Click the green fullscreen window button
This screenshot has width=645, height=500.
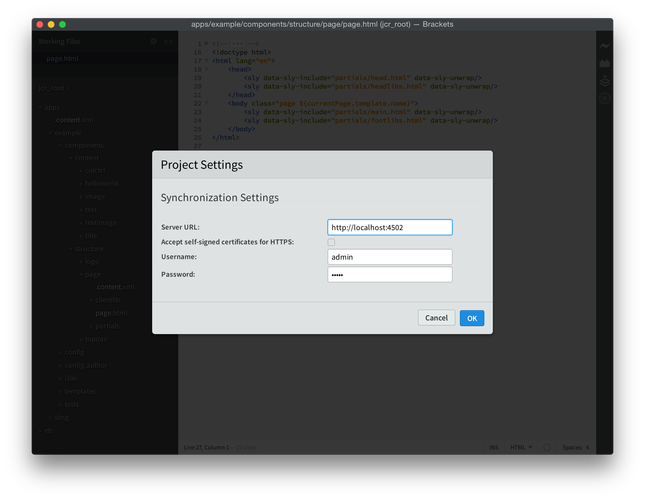tap(63, 23)
